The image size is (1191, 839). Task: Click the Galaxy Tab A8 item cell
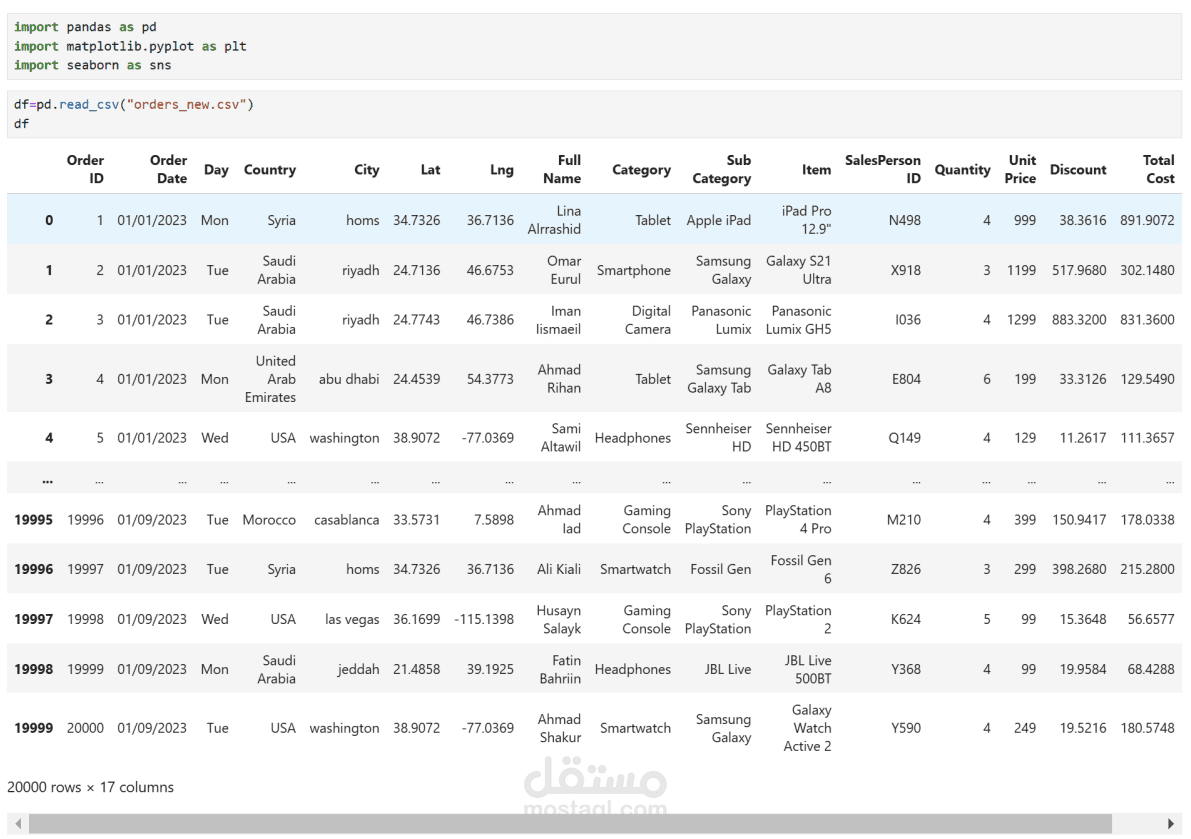coord(799,379)
